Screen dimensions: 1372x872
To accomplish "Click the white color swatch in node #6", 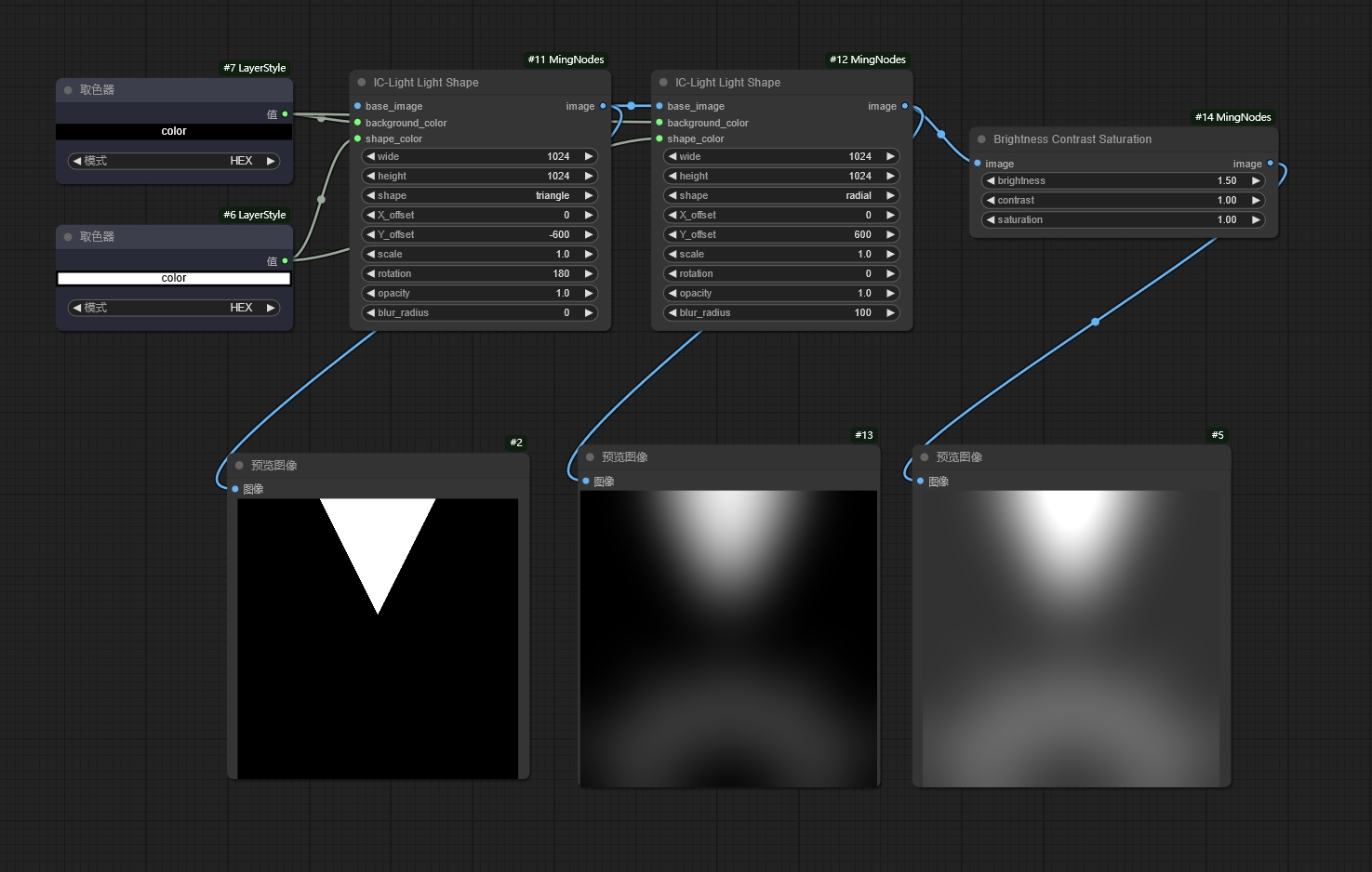I will (x=174, y=279).
